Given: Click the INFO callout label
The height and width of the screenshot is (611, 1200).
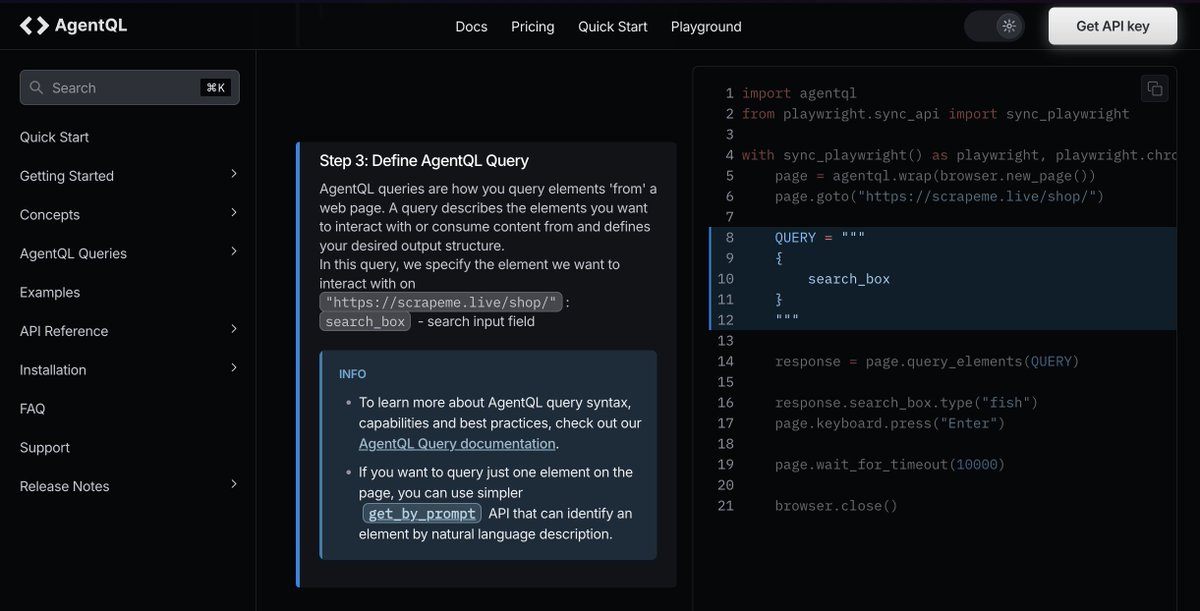Looking at the screenshot, I should pos(353,374).
